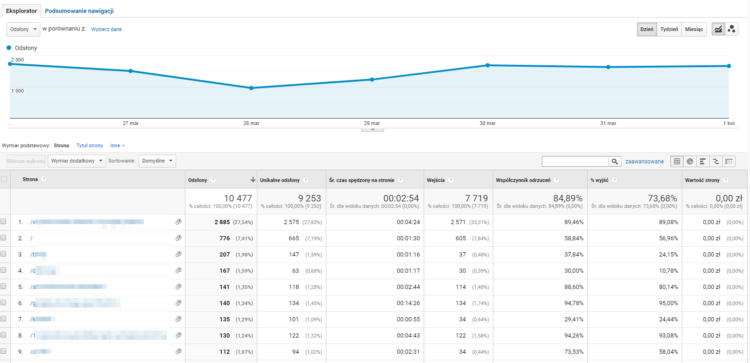
Task: Click the 29 mar data point on chart
Action: (372, 79)
